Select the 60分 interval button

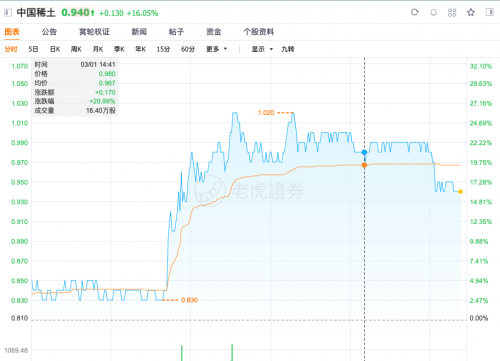[x=188, y=49]
